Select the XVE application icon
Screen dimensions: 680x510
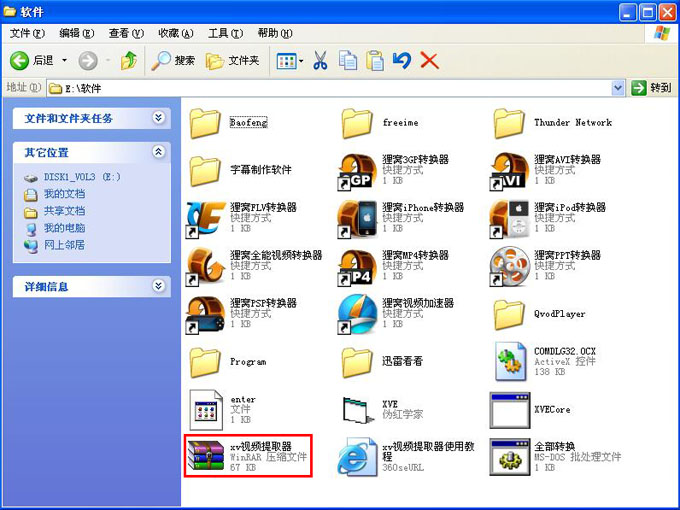357,410
